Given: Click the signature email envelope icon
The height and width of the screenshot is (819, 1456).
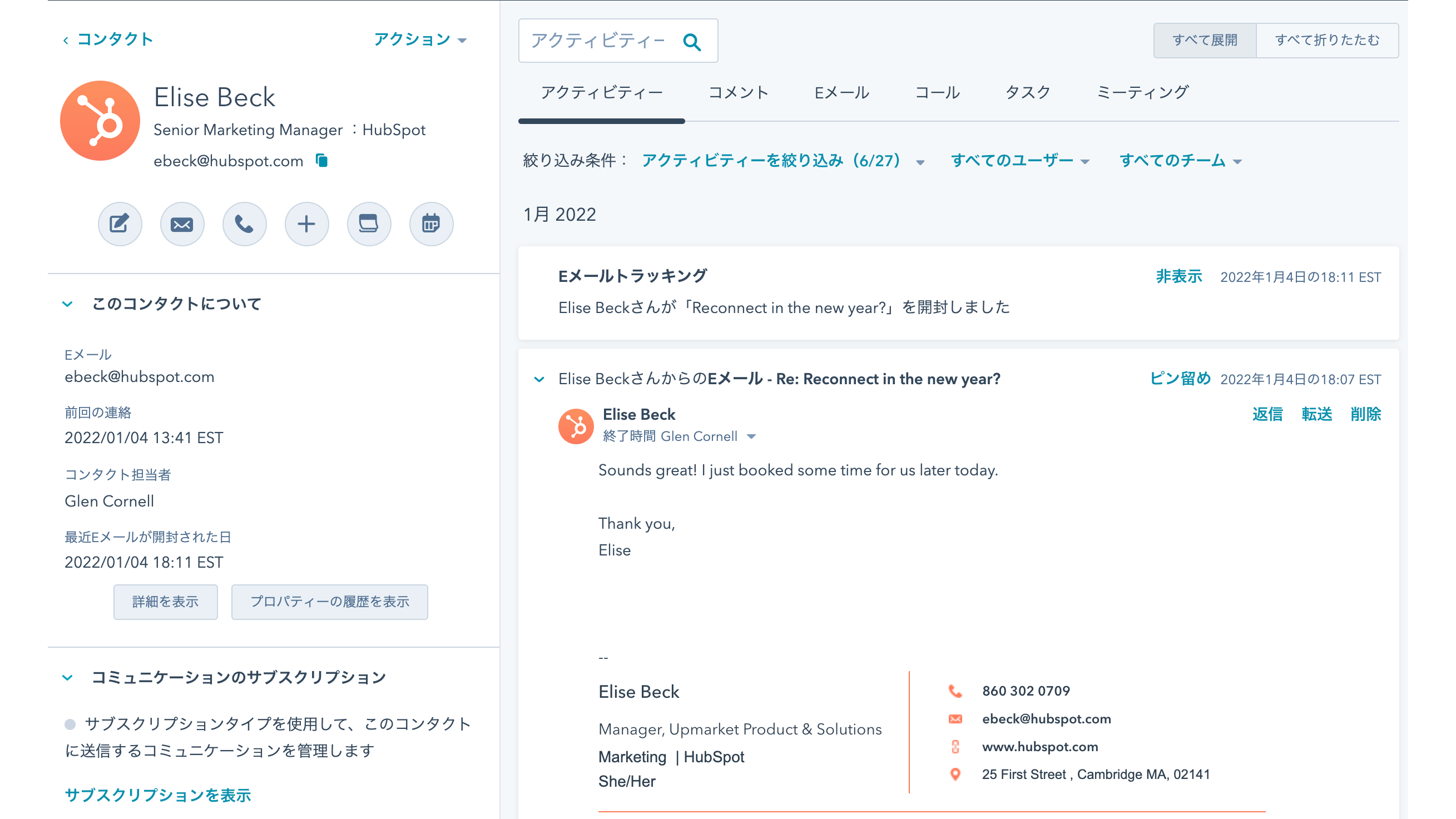Looking at the screenshot, I should [955, 719].
